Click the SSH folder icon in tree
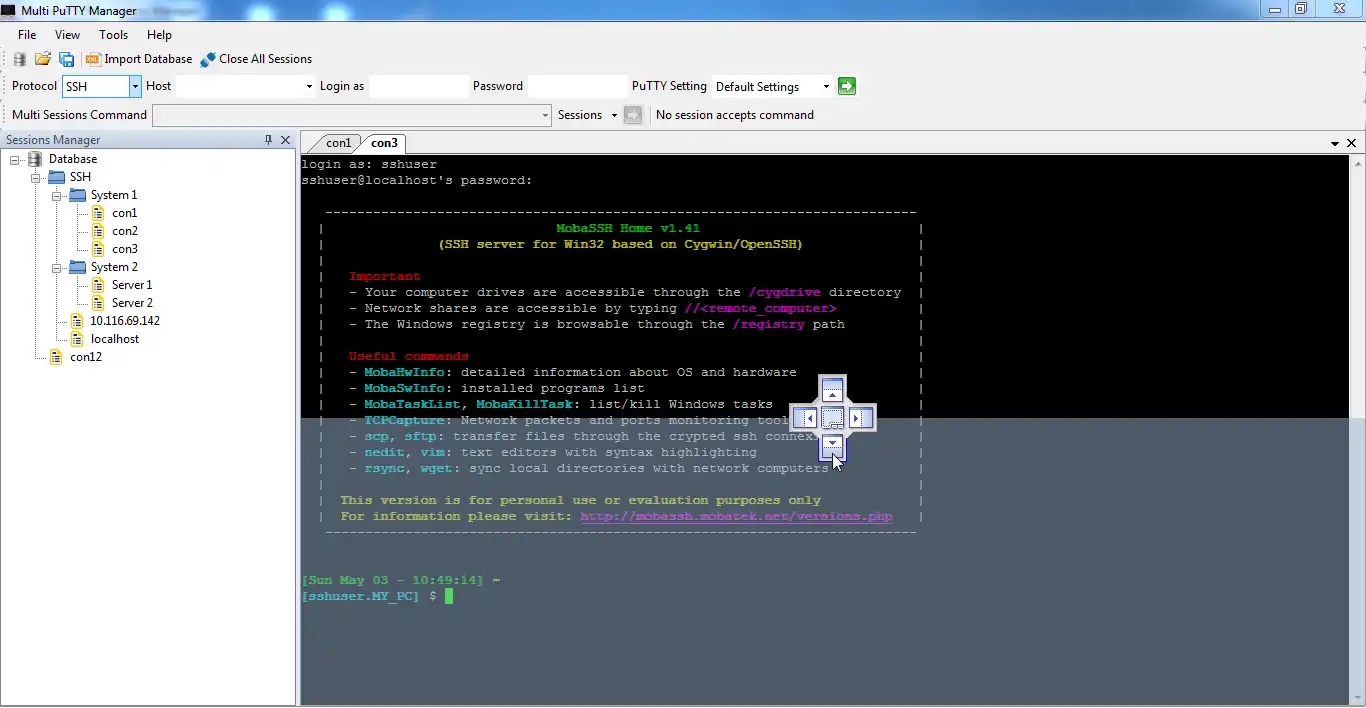The image size is (1366, 708). (x=56, y=177)
